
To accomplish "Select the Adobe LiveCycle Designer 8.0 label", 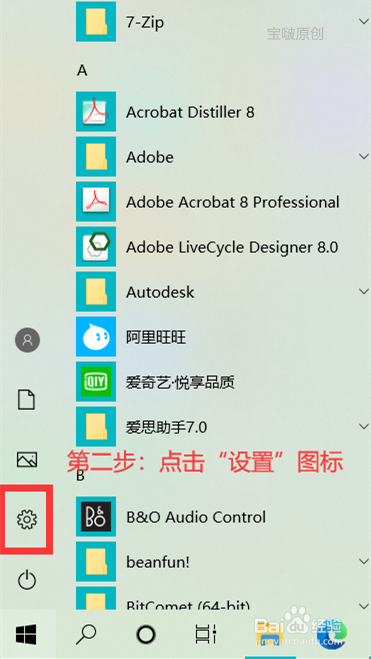I will coord(232,247).
